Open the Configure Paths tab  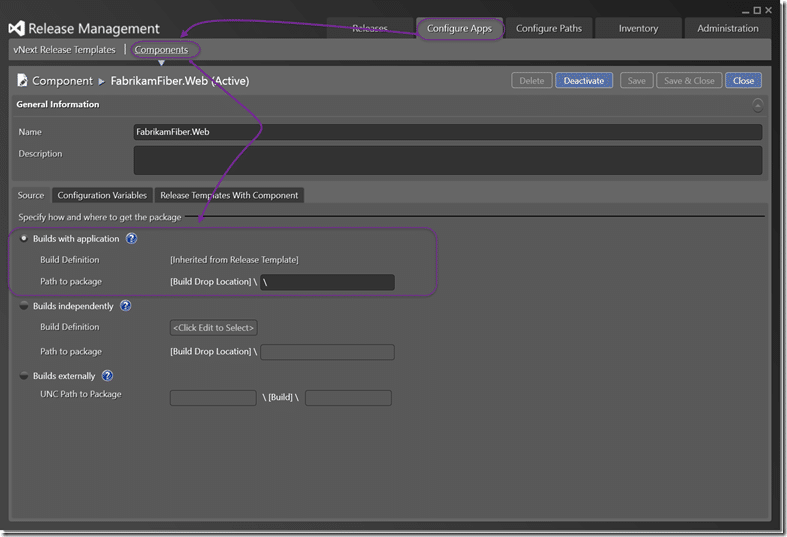549,28
